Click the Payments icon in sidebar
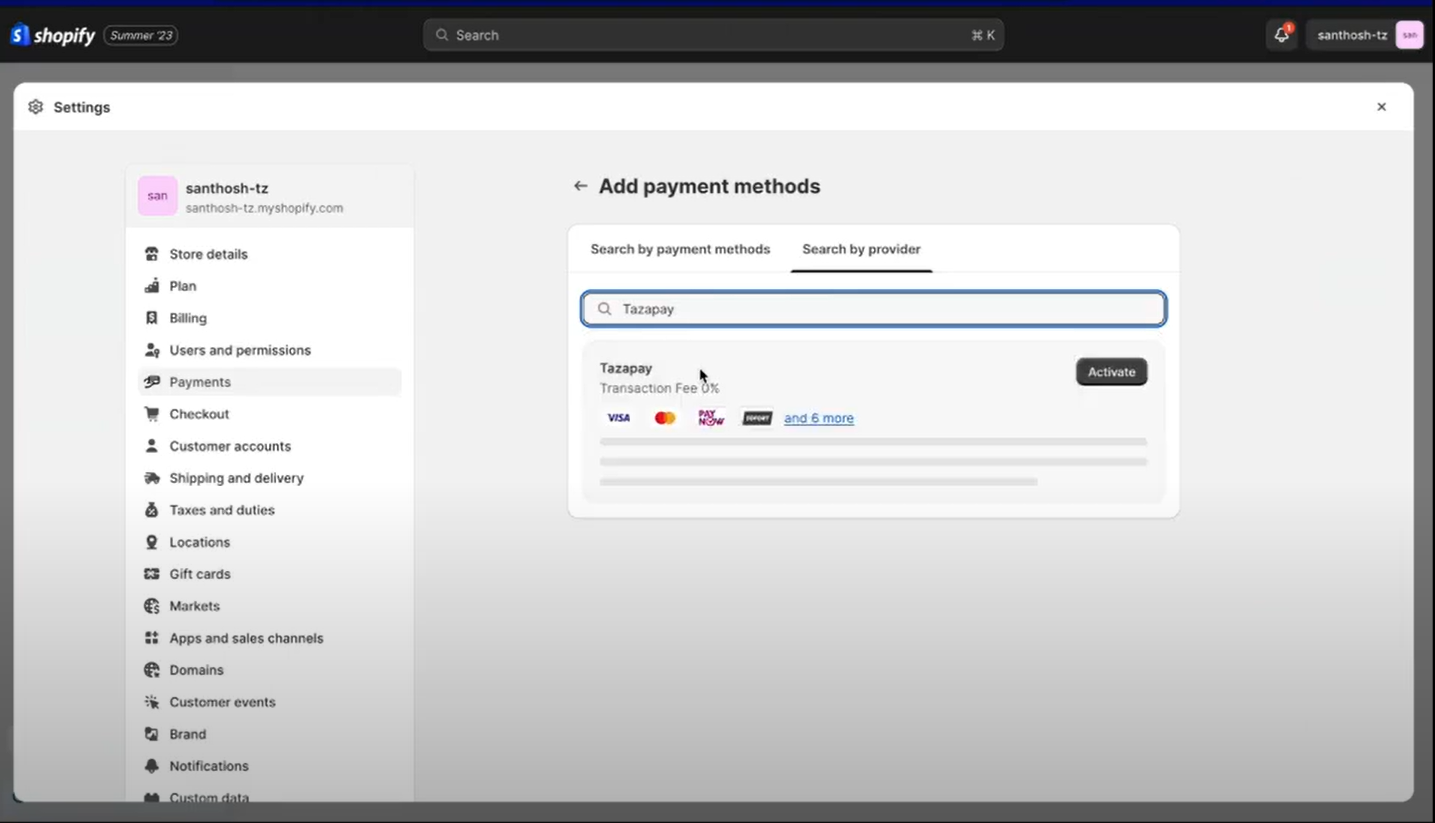The height and width of the screenshot is (823, 1435). coord(152,382)
